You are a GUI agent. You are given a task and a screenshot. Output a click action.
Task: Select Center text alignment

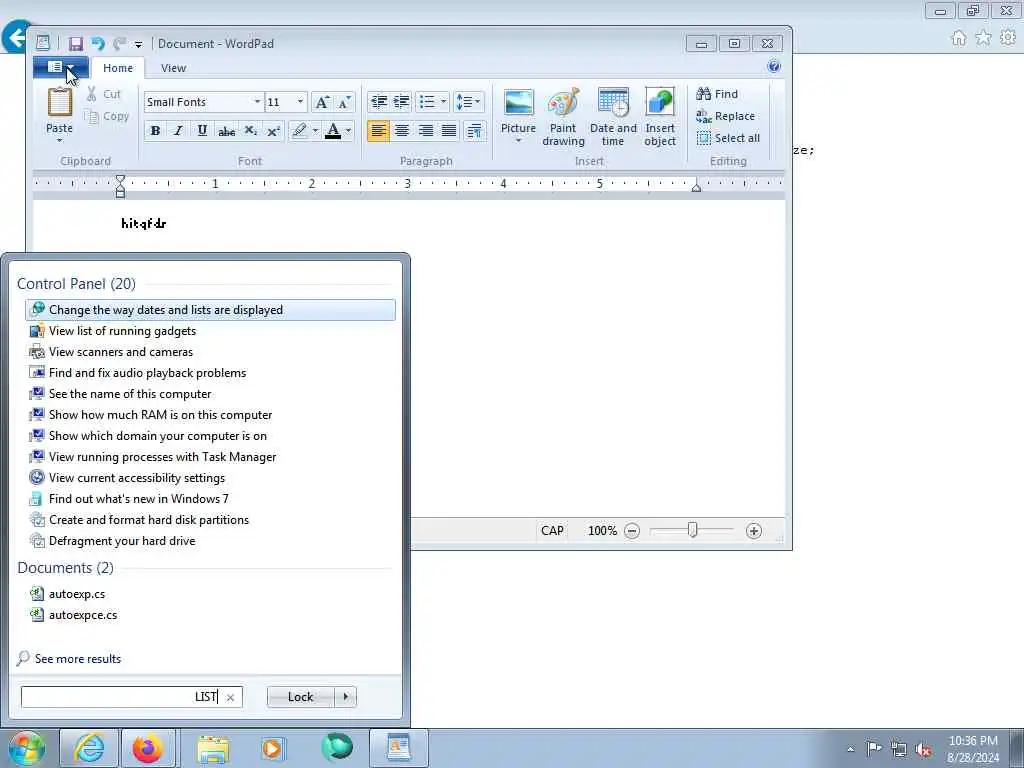tap(402, 131)
